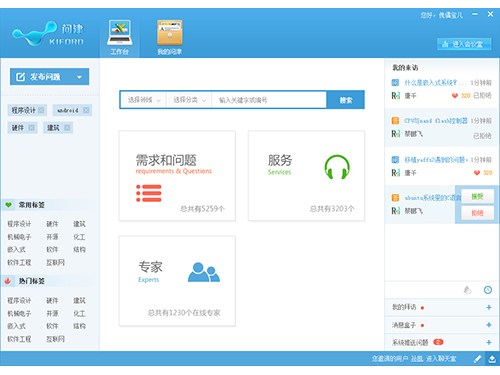Select 互联网 under 常用标签

[x=55, y=263]
